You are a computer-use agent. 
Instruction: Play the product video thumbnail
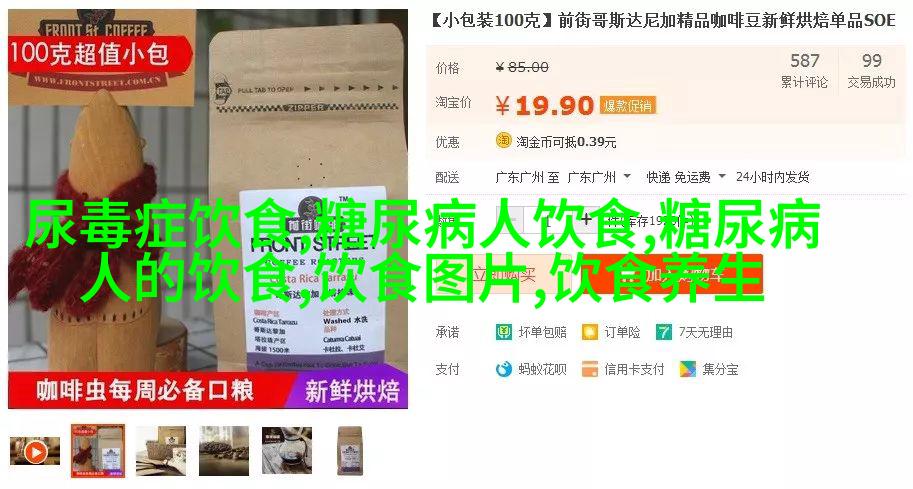click(x=35, y=452)
